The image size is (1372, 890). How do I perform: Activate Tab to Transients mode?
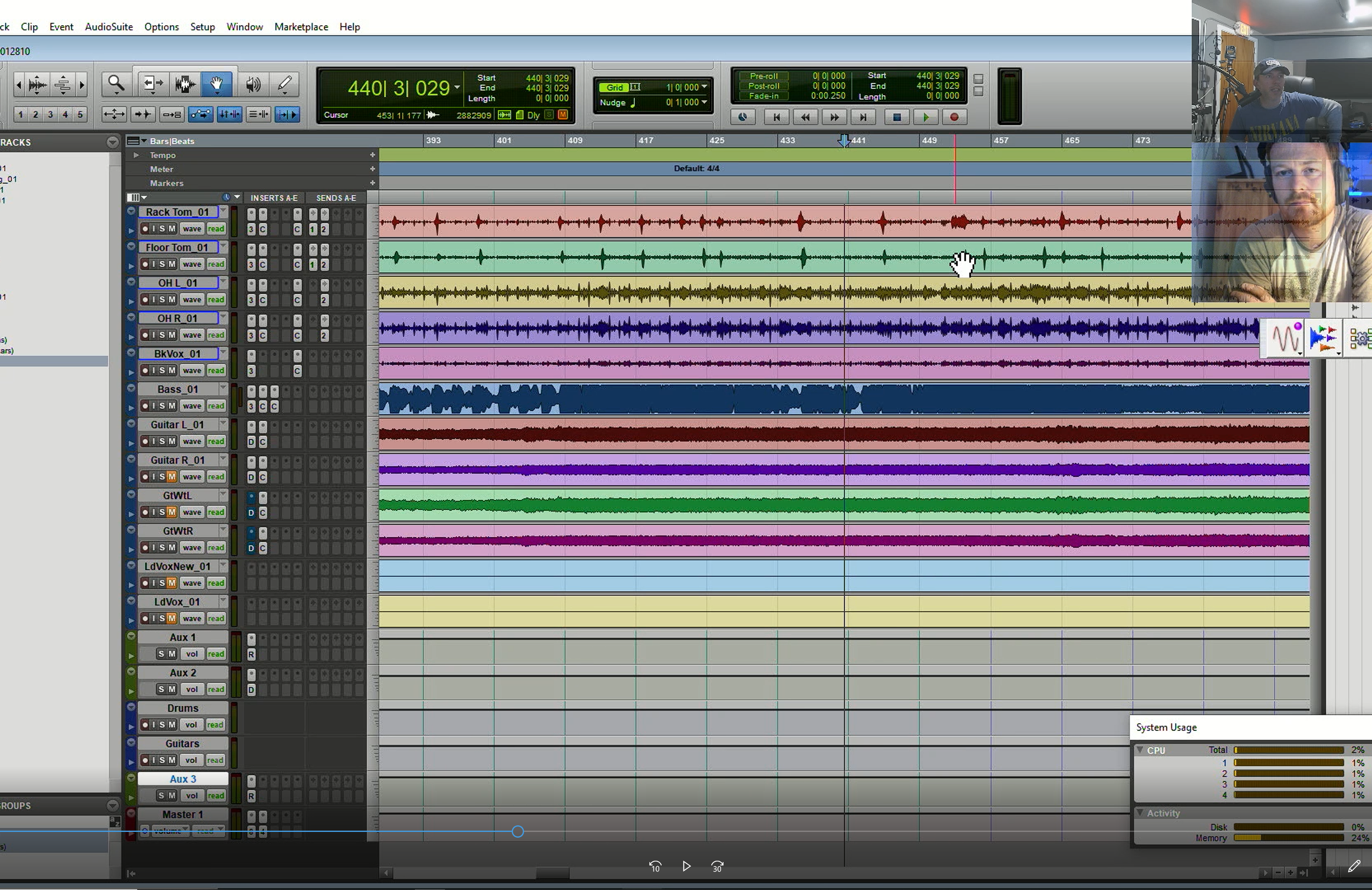coord(287,114)
